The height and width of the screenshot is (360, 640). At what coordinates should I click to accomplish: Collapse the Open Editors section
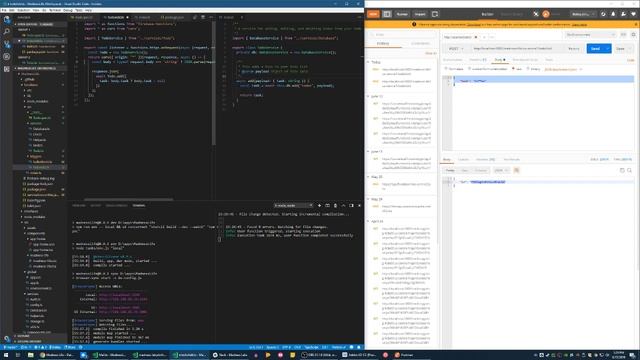[40, 24]
